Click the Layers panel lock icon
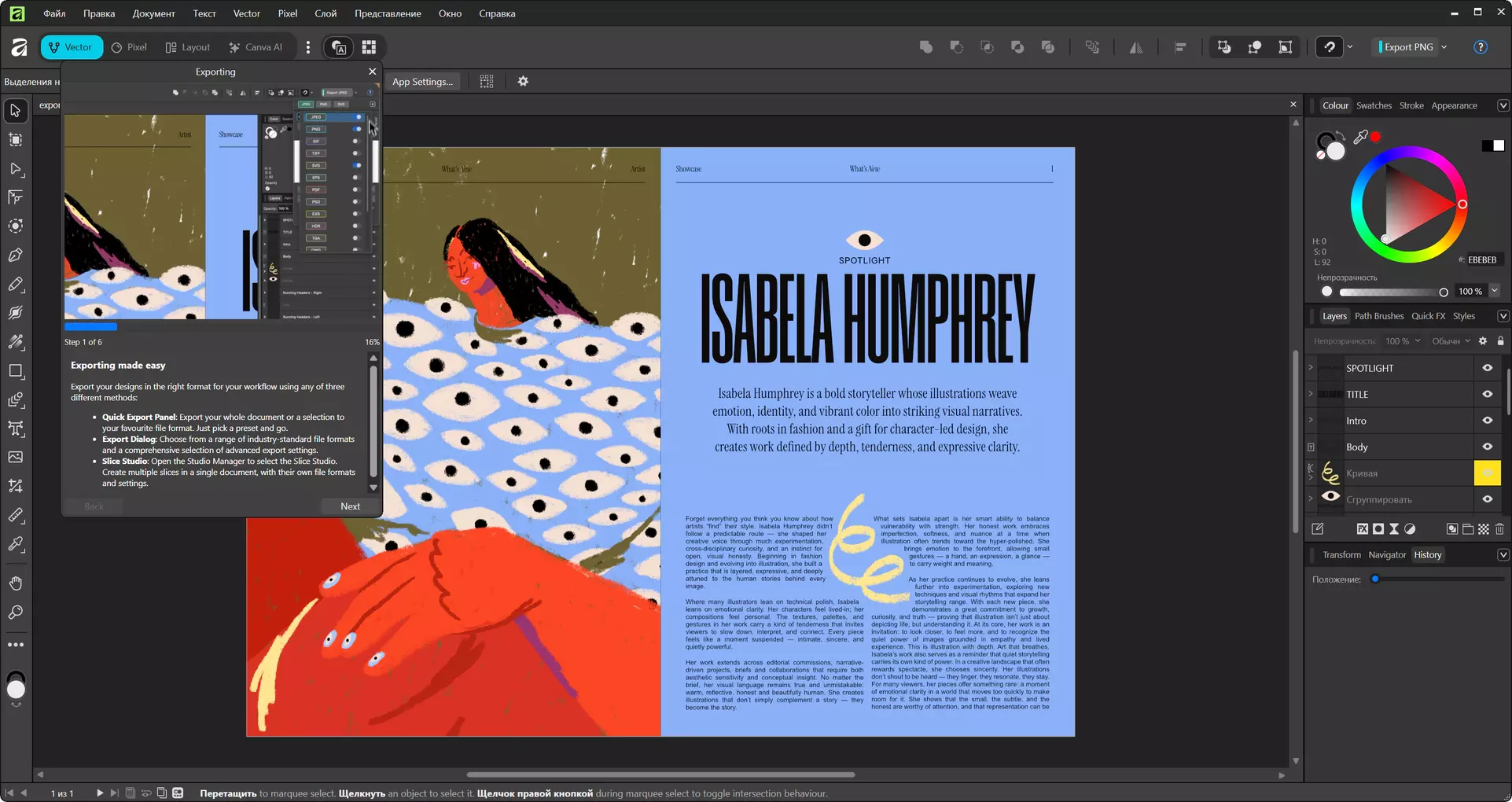This screenshot has height=802, width=1512. [x=1500, y=341]
